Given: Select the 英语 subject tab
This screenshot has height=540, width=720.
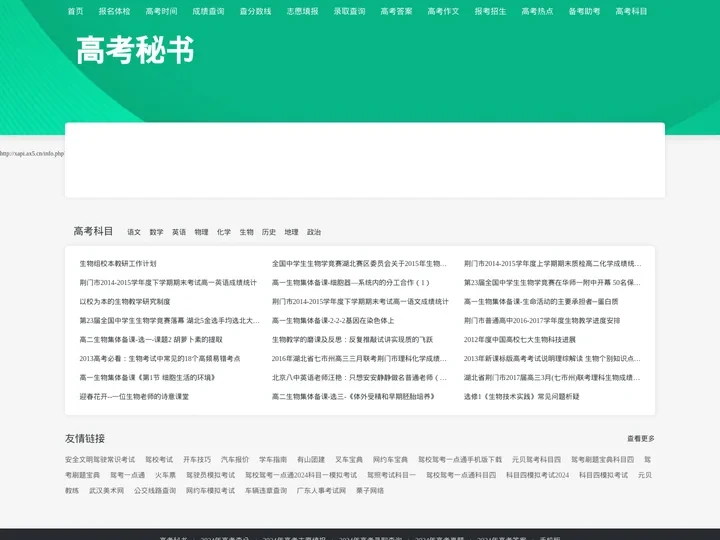Looking at the screenshot, I should point(179,232).
